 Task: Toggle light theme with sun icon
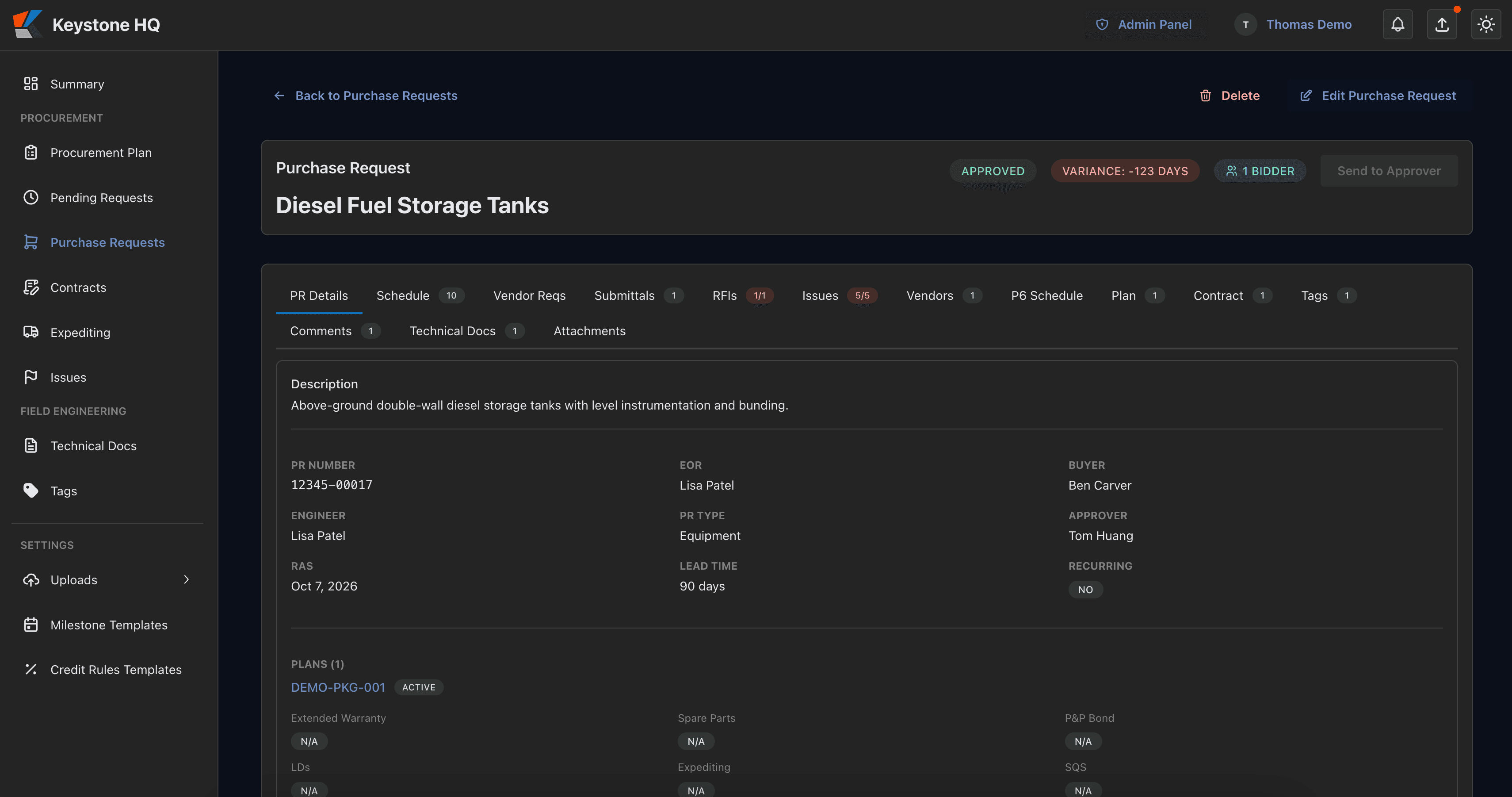click(1486, 24)
